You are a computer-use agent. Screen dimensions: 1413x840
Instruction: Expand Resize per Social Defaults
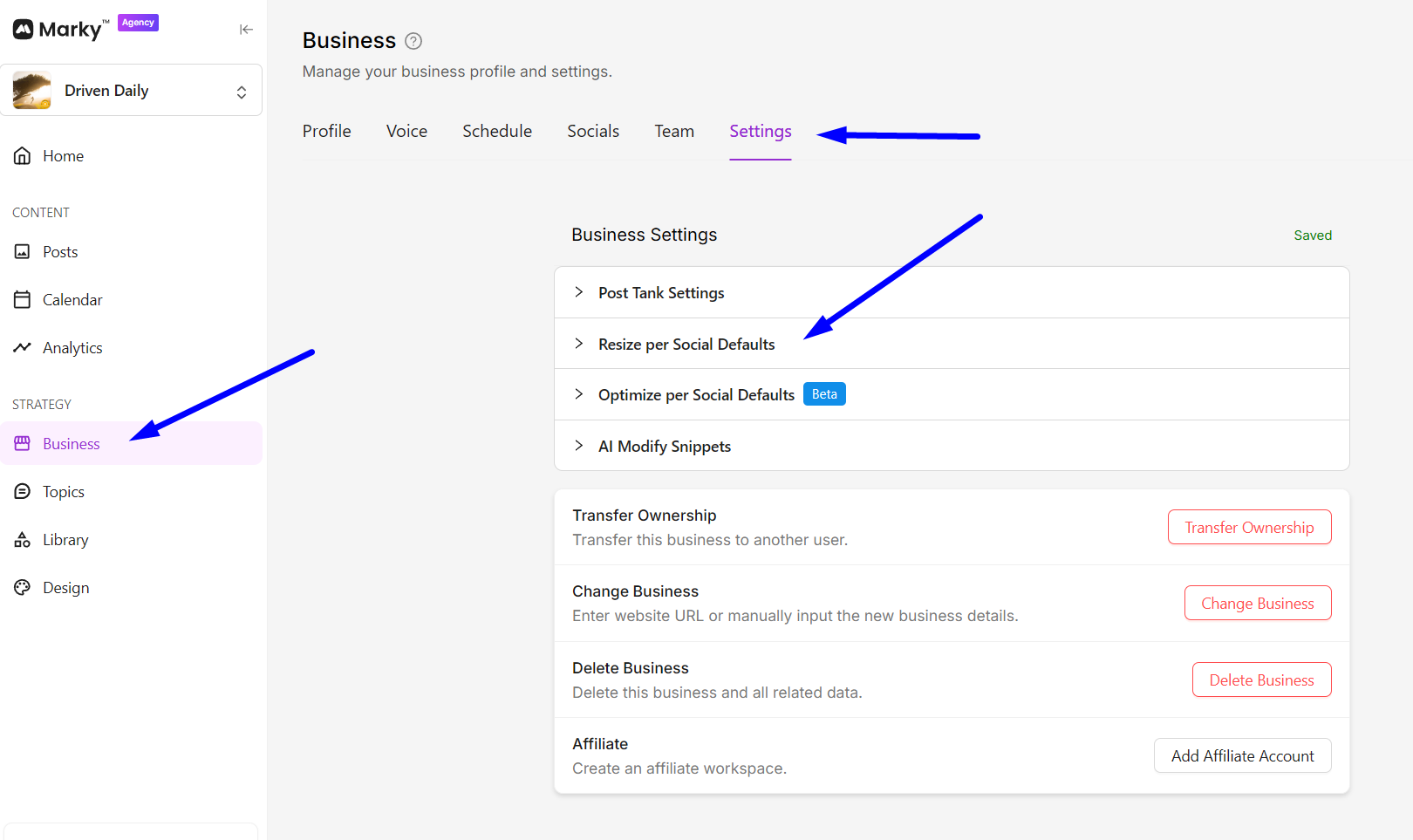click(x=579, y=344)
